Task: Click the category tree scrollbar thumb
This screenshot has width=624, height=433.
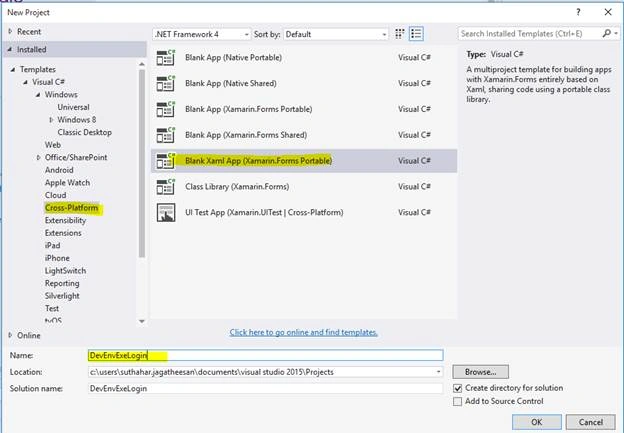Action: (142, 163)
